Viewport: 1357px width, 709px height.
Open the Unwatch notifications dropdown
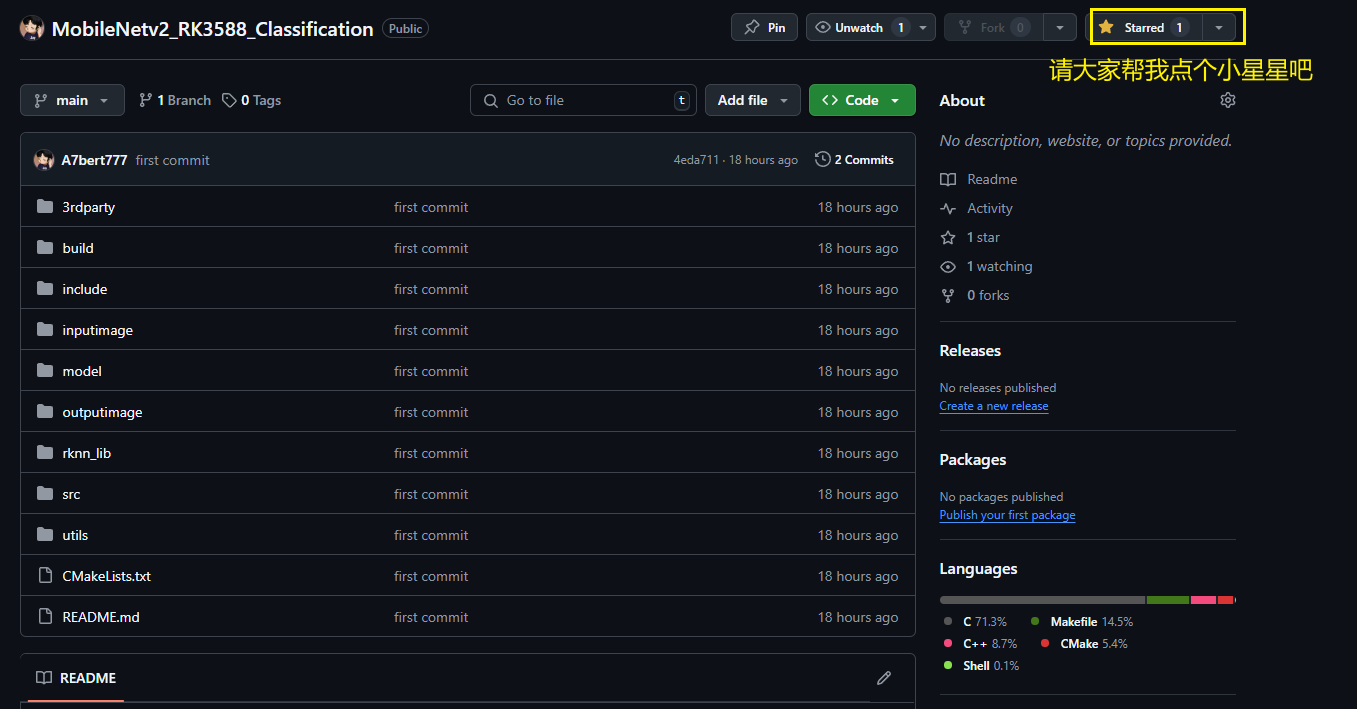point(871,28)
